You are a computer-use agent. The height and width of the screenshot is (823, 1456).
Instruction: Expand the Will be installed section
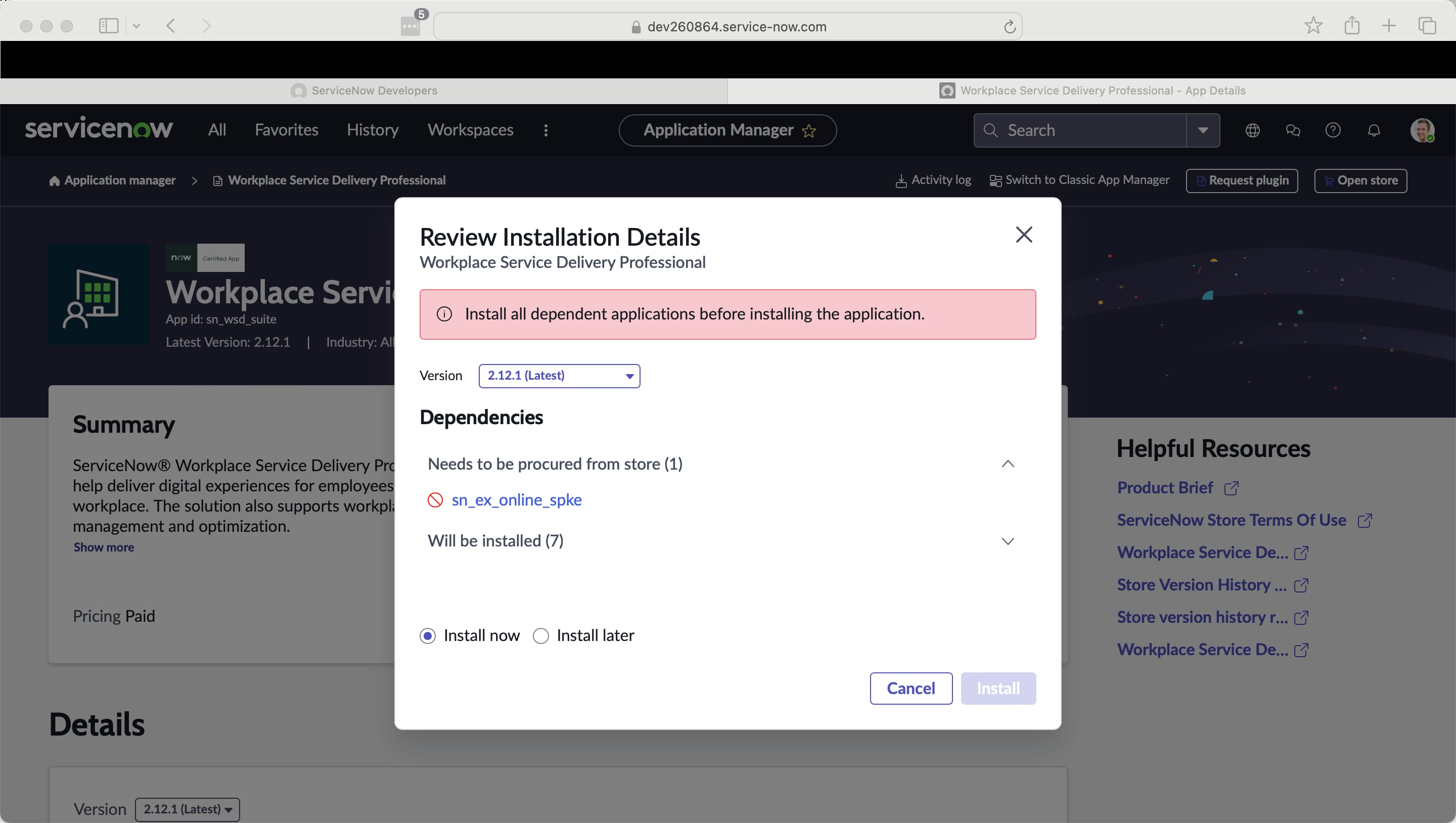[1008, 541]
